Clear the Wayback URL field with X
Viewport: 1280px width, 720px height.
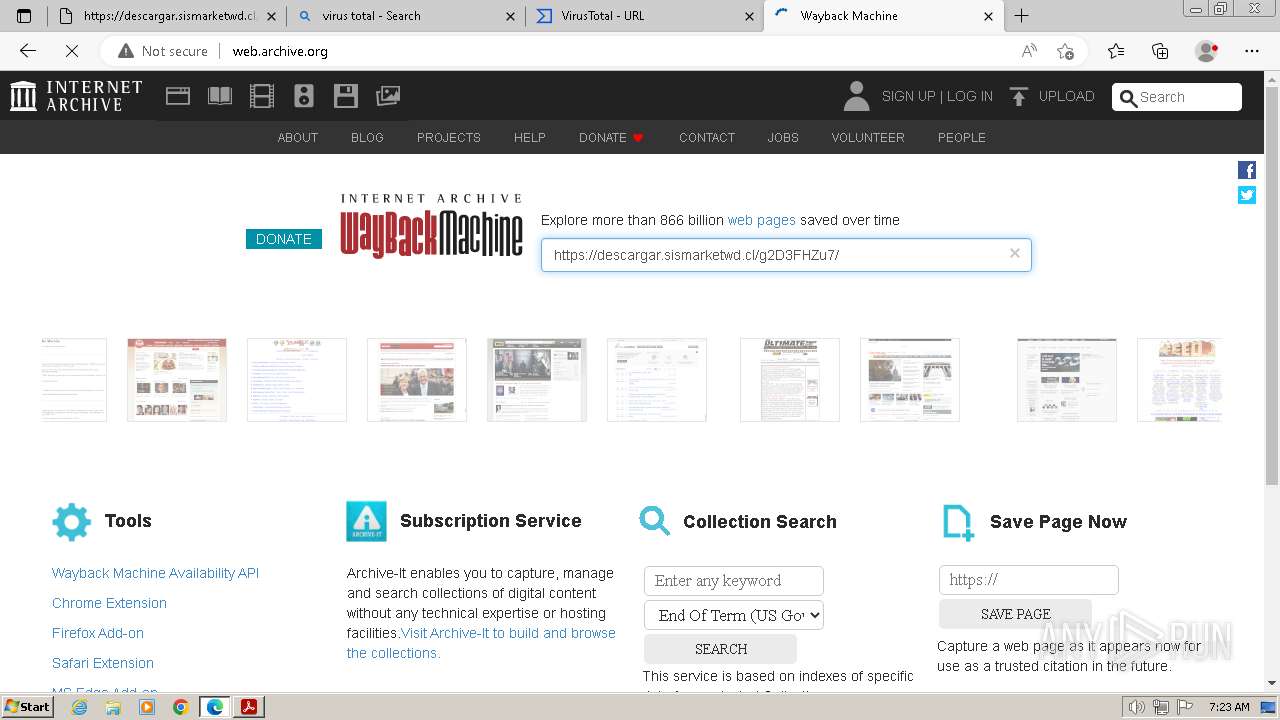click(1015, 253)
